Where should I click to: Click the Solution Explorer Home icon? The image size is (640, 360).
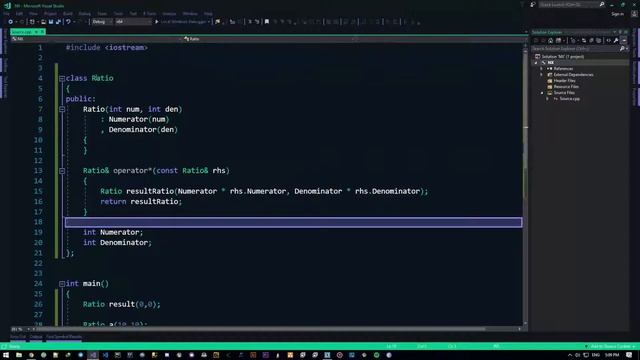click(551, 40)
